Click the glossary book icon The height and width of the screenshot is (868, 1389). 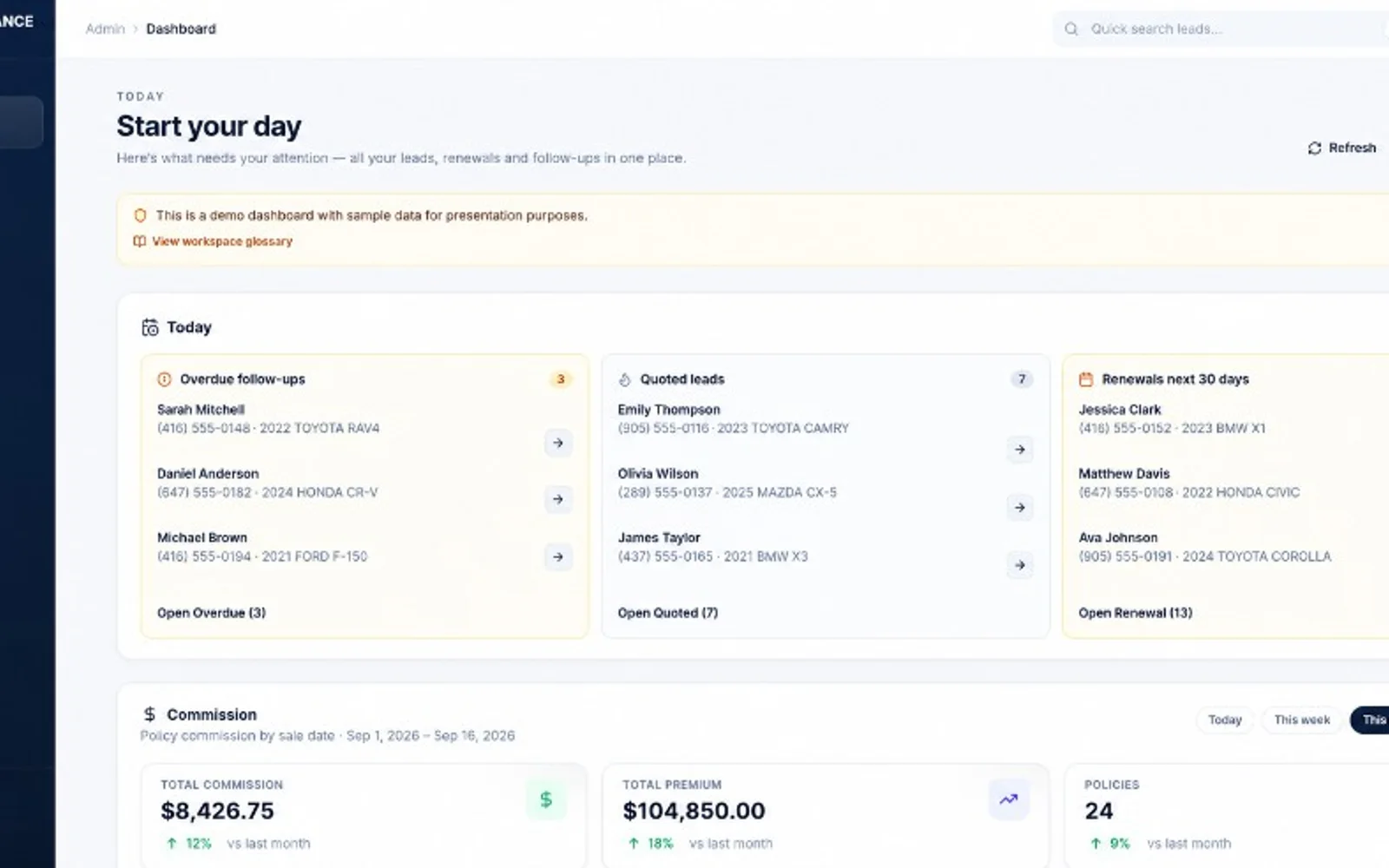coord(140,241)
